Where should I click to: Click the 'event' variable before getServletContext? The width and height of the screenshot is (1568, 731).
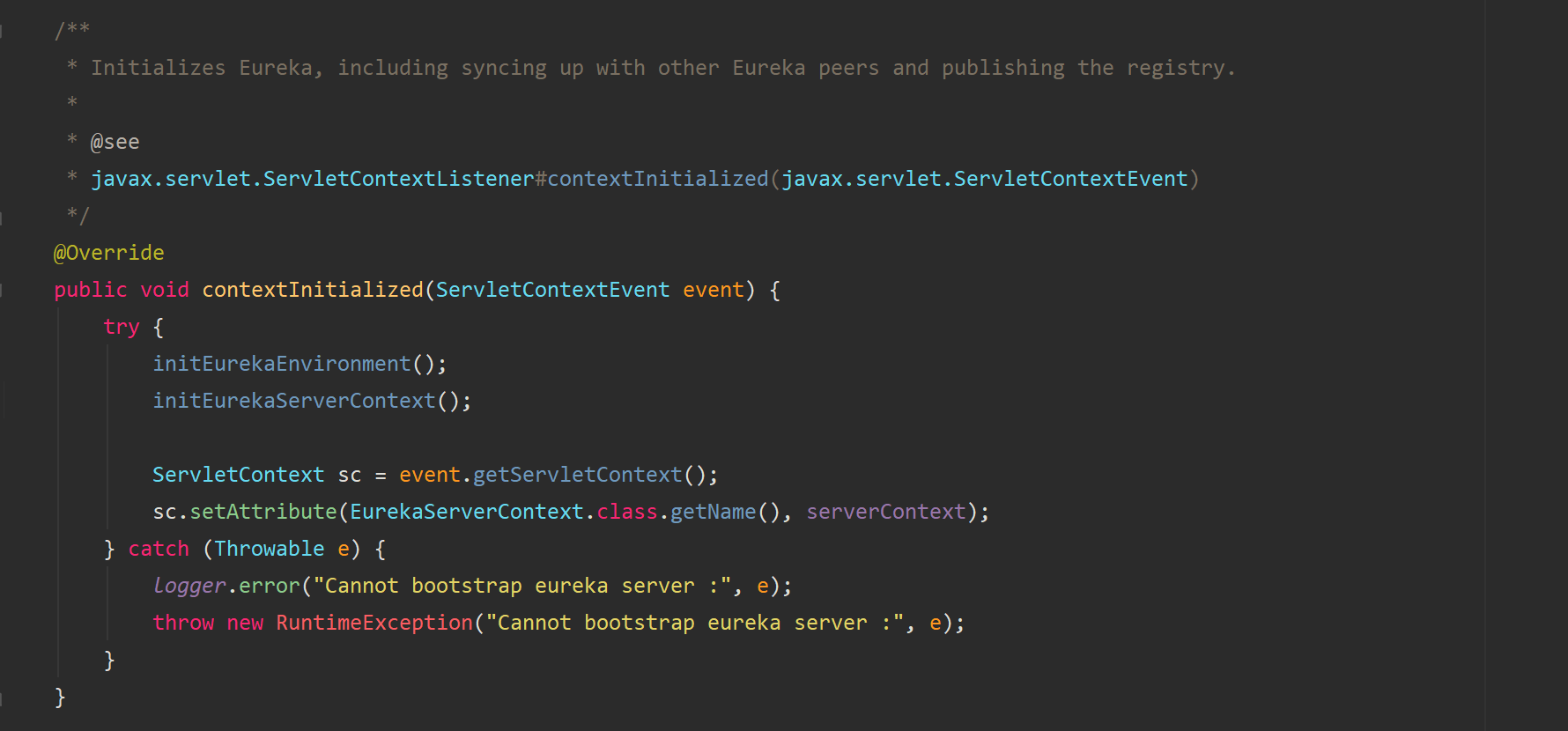click(430, 475)
